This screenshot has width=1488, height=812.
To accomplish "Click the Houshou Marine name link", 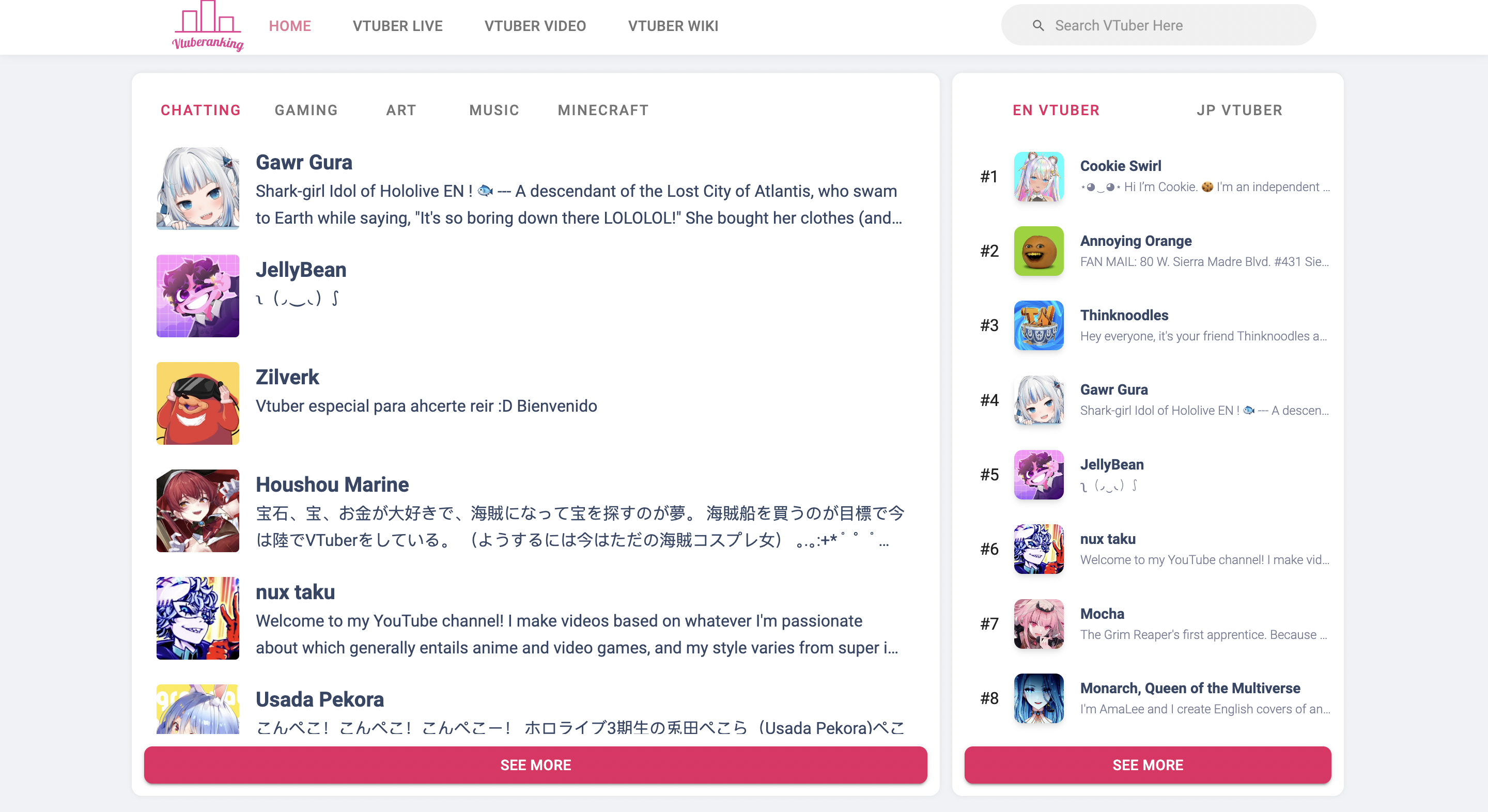I will [332, 485].
